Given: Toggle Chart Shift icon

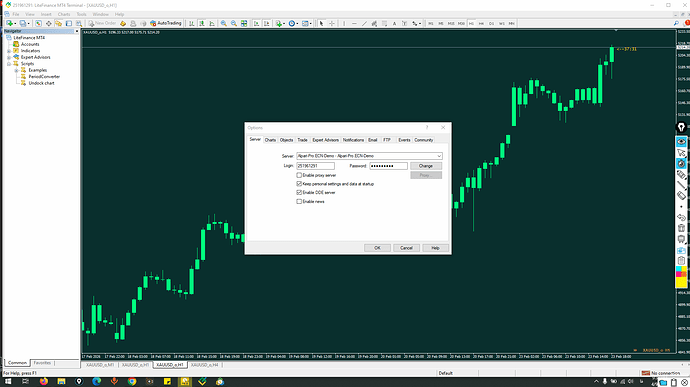Looking at the screenshot, I should pos(266,23).
